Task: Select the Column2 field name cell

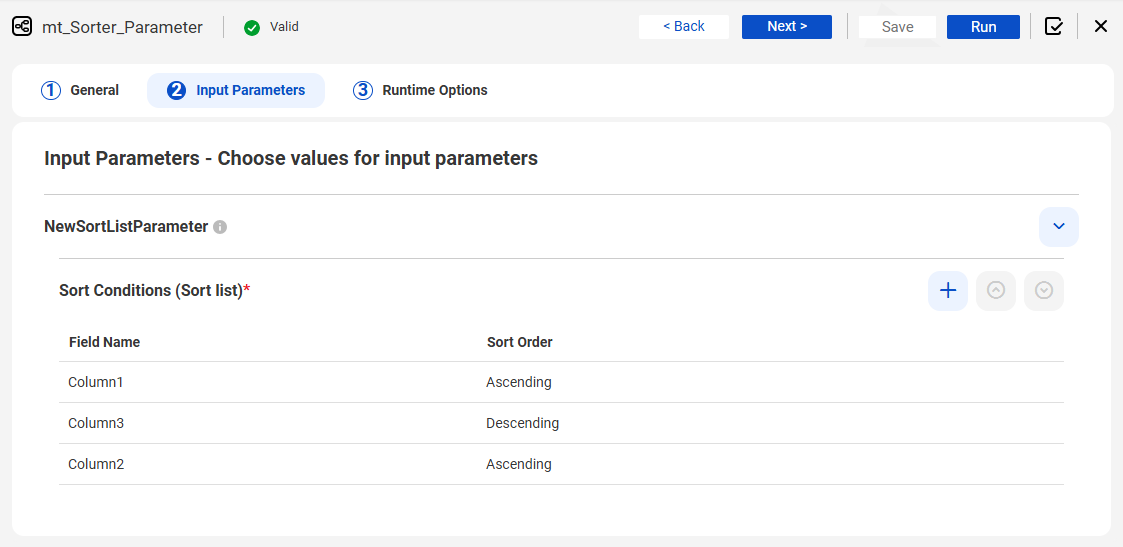Action: pyautogui.click(x=96, y=464)
